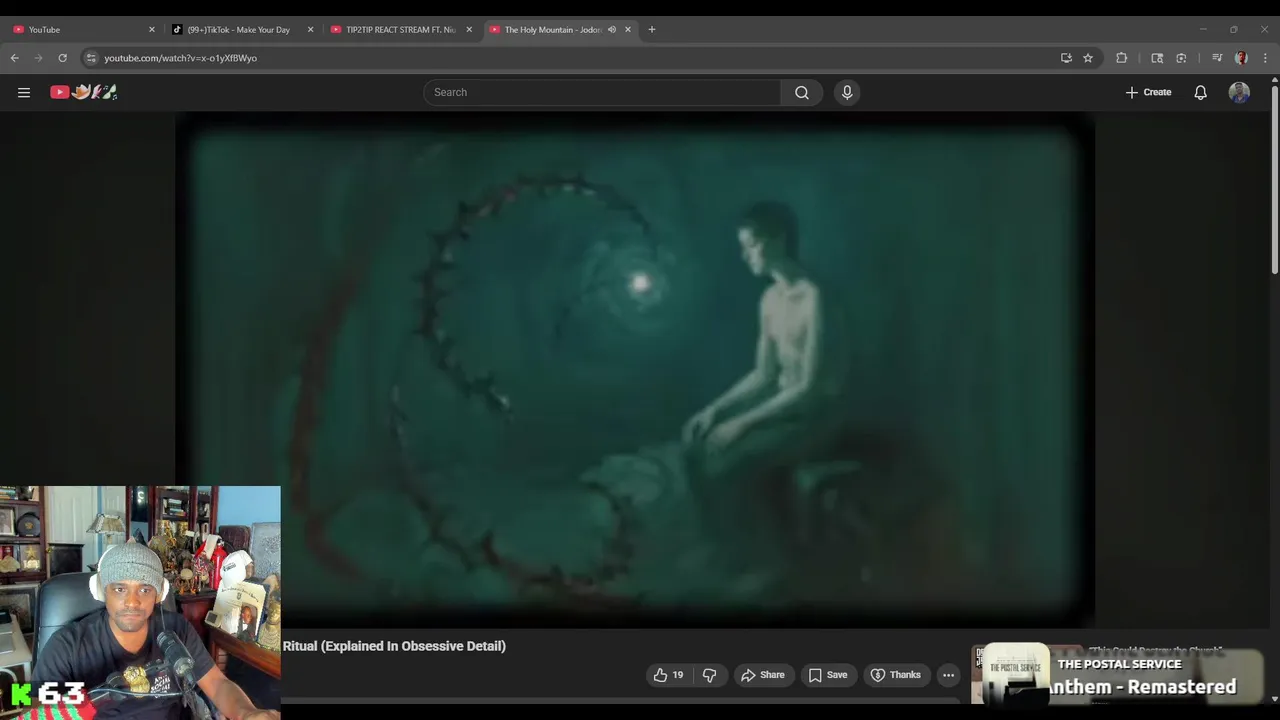Screen dimensions: 1280x720
Task: Open the tab search extension icon
Action: (1157, 58)
